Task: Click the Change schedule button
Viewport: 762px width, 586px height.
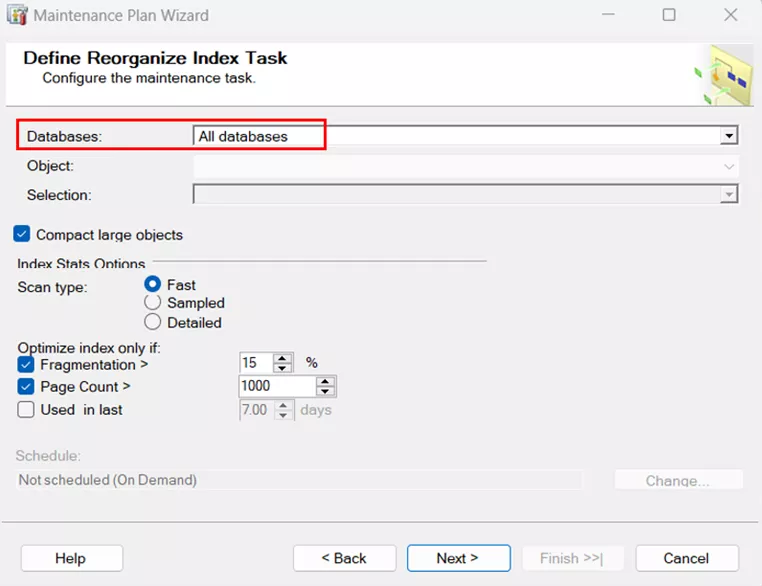Action: pyautogui.click(x=678, y=480)
